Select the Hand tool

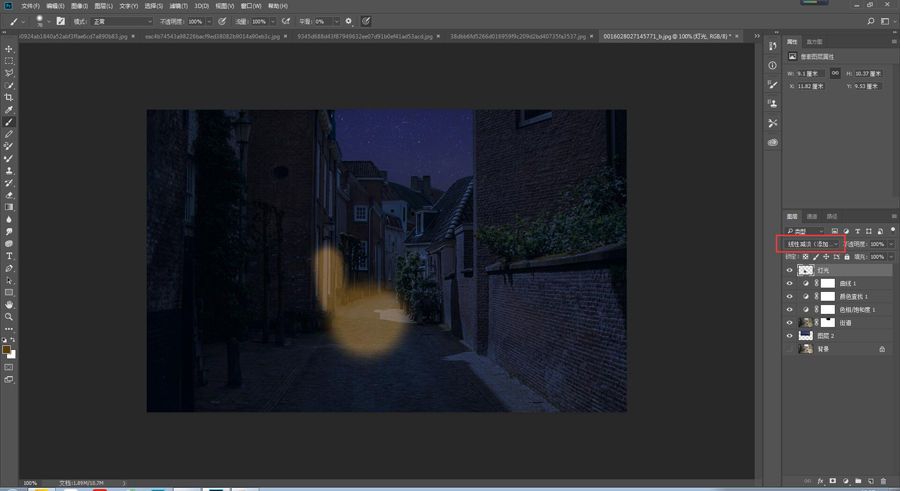(9, 304)
